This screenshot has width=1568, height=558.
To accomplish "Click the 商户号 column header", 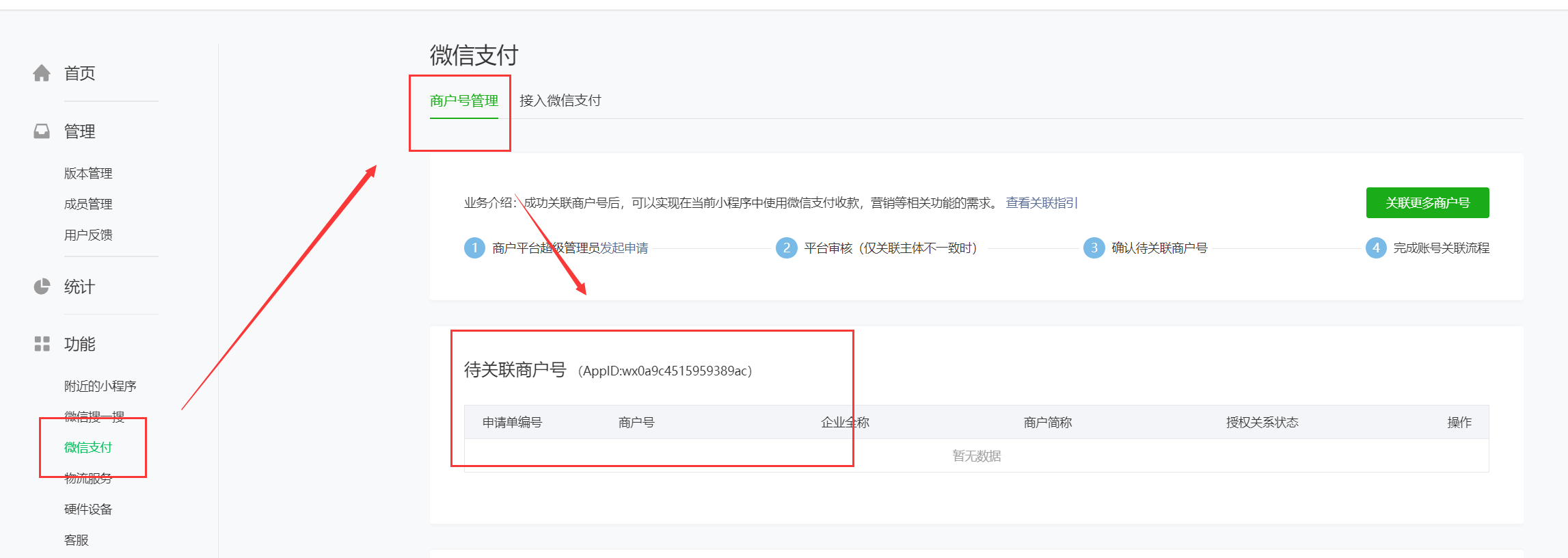I will tap(636, 423).
